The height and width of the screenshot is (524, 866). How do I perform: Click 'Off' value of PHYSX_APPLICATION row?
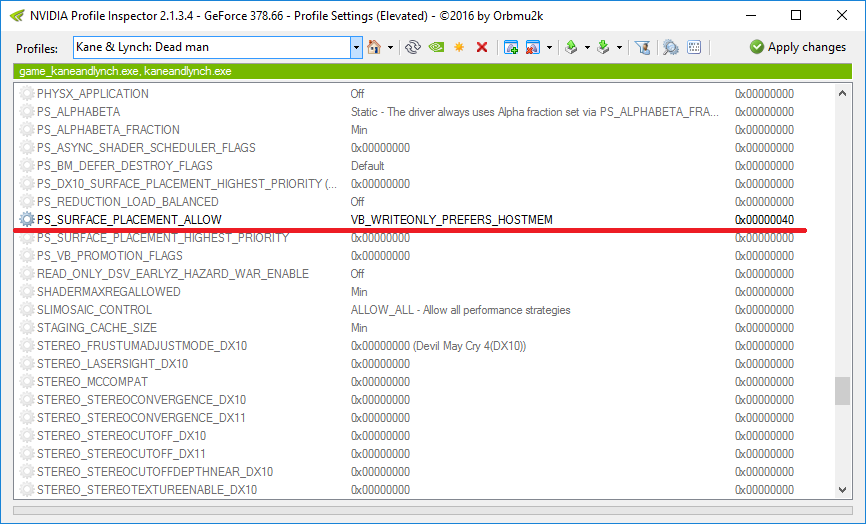357,94
